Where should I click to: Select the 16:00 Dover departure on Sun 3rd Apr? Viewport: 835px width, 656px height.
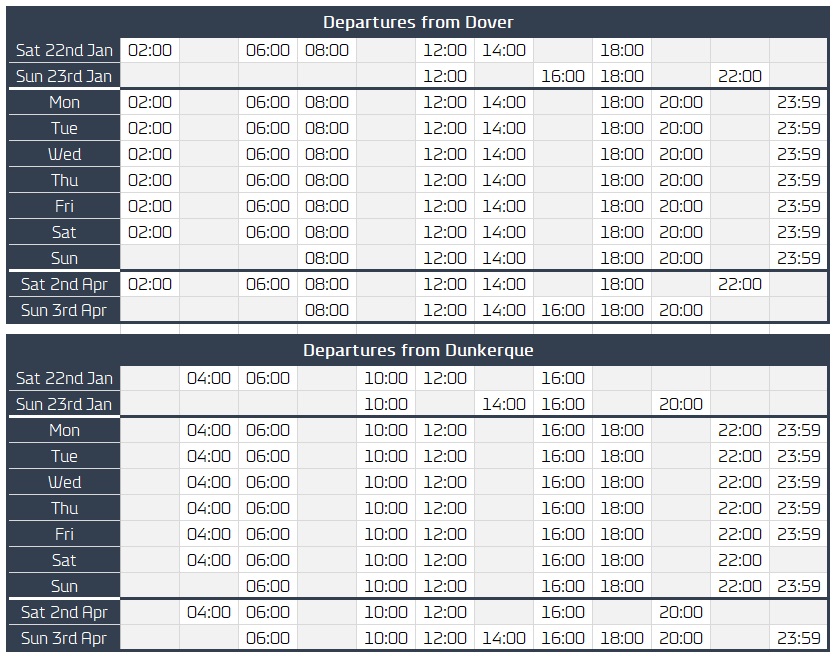click(563, 310)
